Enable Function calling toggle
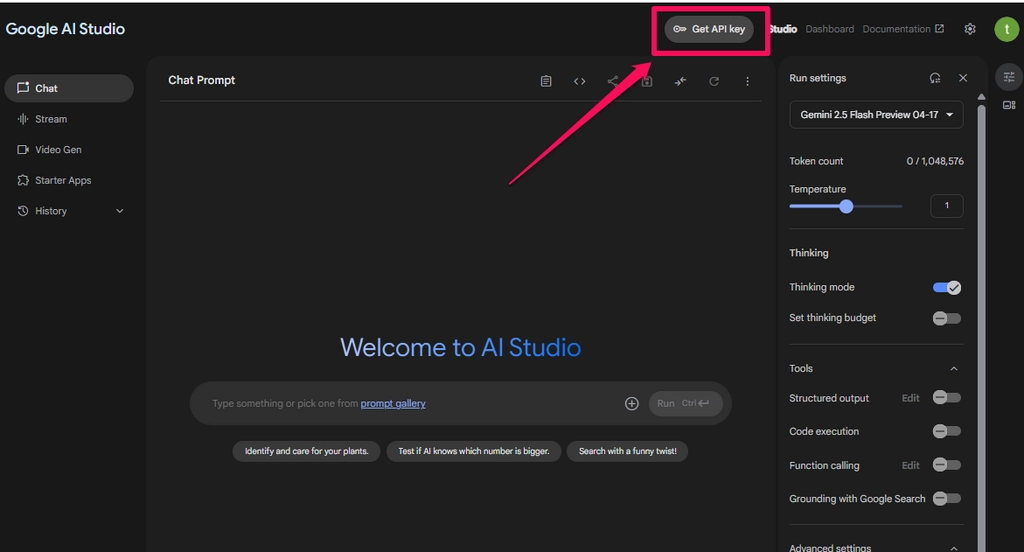Viewport: 1024px width, 552px height. click(946, 465)
